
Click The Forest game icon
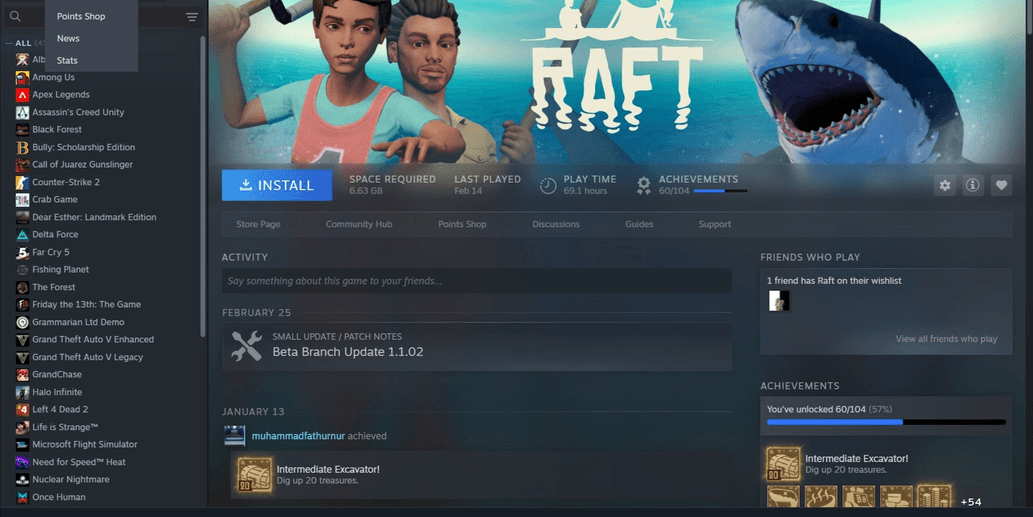click(x=22, y=287)
